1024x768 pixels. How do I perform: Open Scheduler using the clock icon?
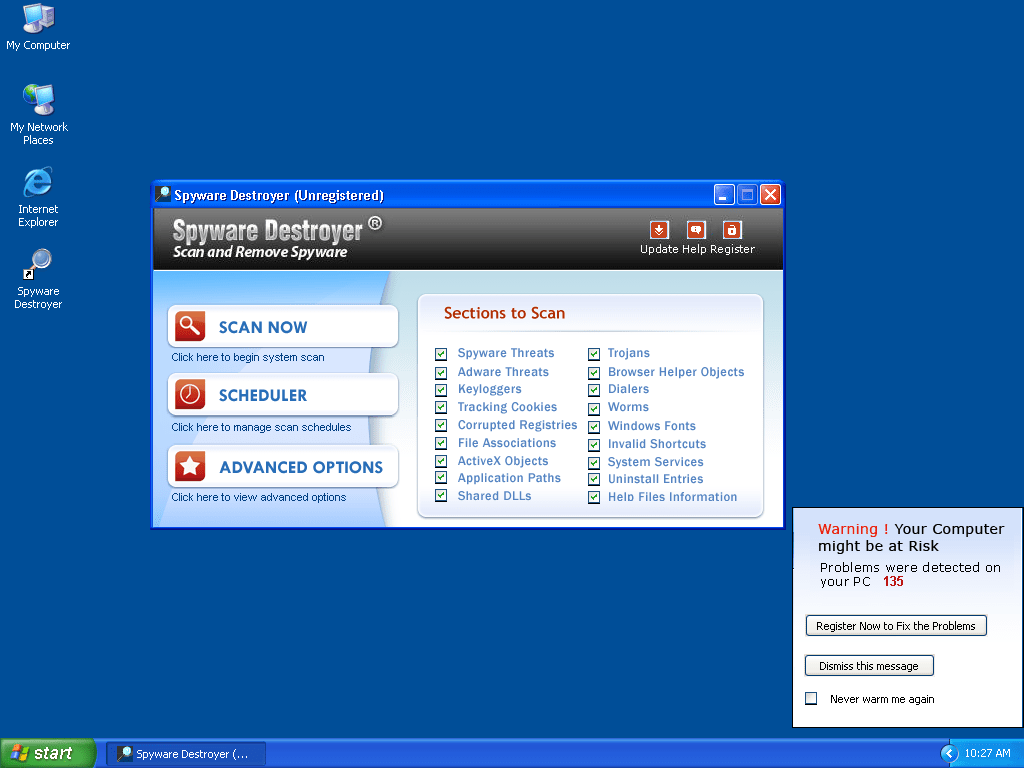[x=190, y=395]
